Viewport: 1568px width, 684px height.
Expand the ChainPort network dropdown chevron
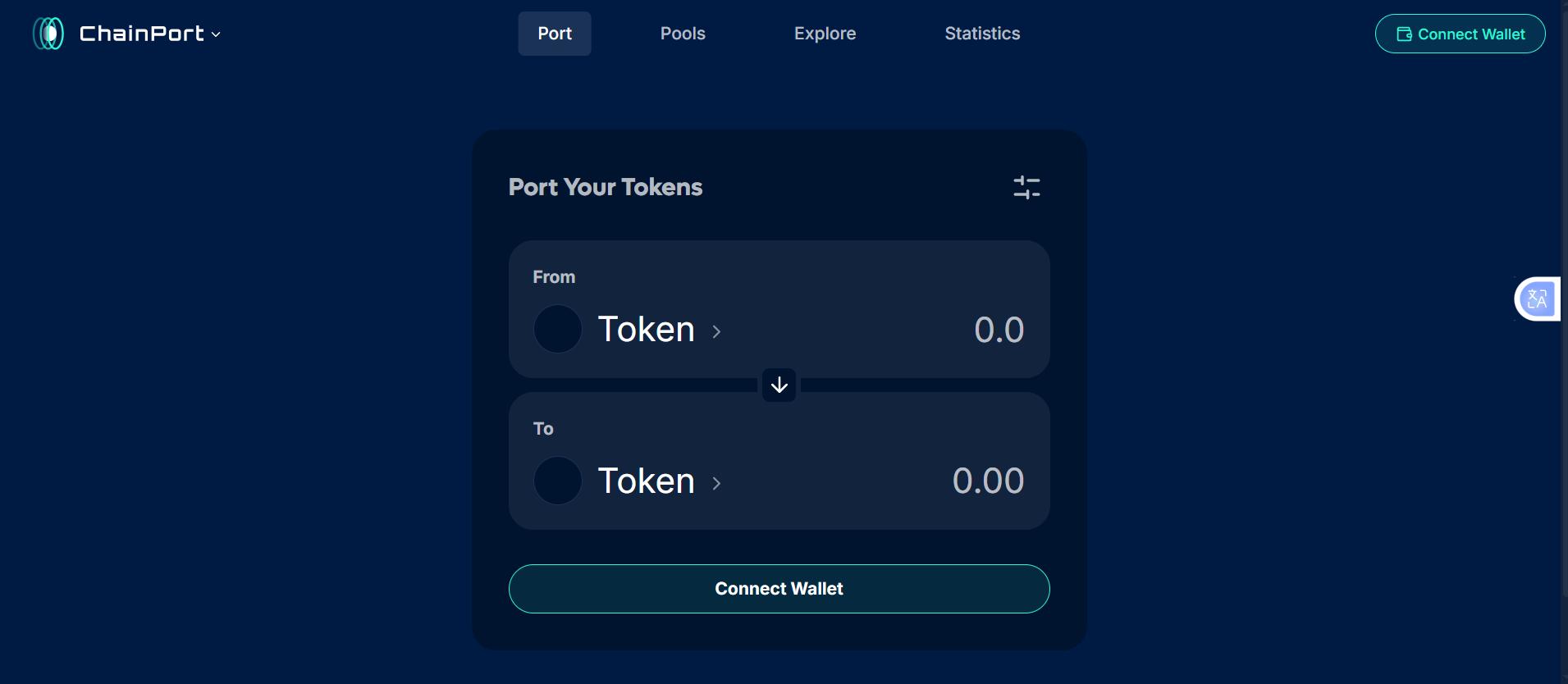(215, 34)
